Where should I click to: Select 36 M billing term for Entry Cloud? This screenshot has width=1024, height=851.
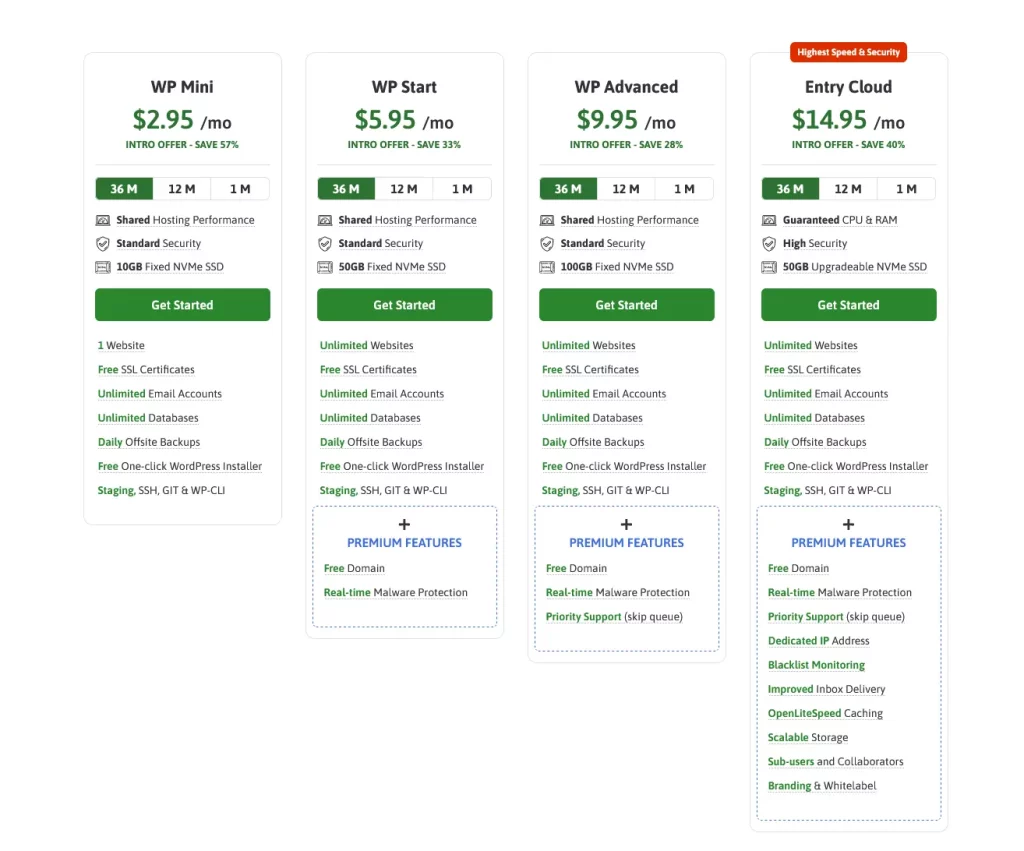tap(790, 189)
